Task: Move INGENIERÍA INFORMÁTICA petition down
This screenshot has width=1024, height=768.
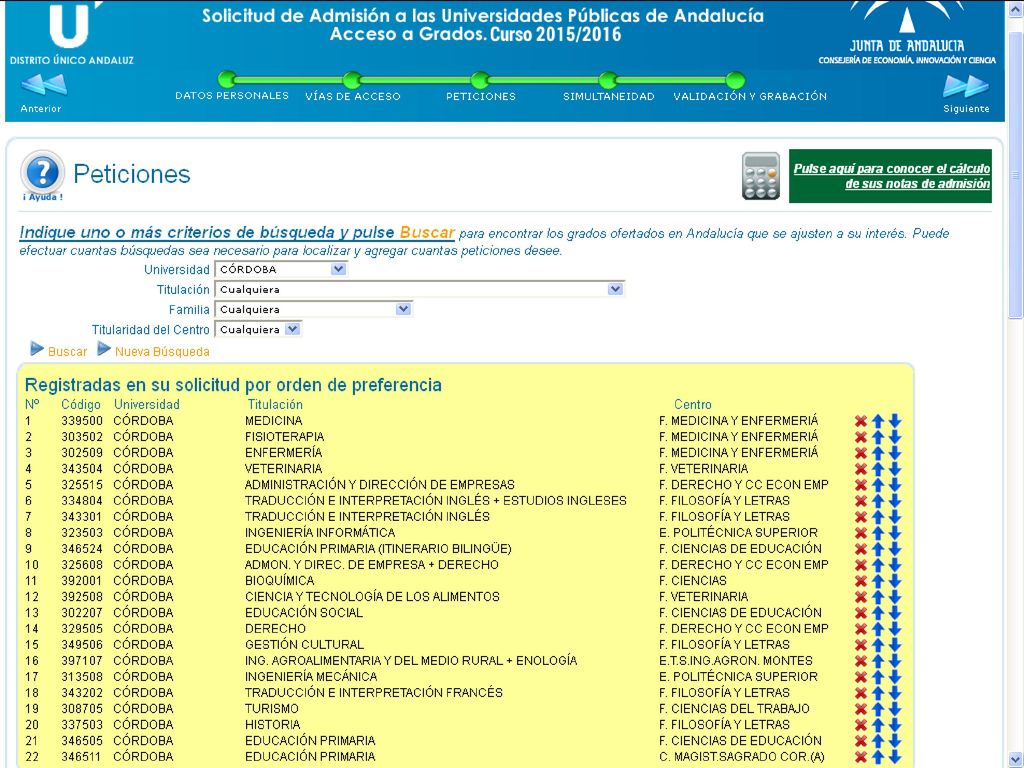Action: tap(895, 533)
